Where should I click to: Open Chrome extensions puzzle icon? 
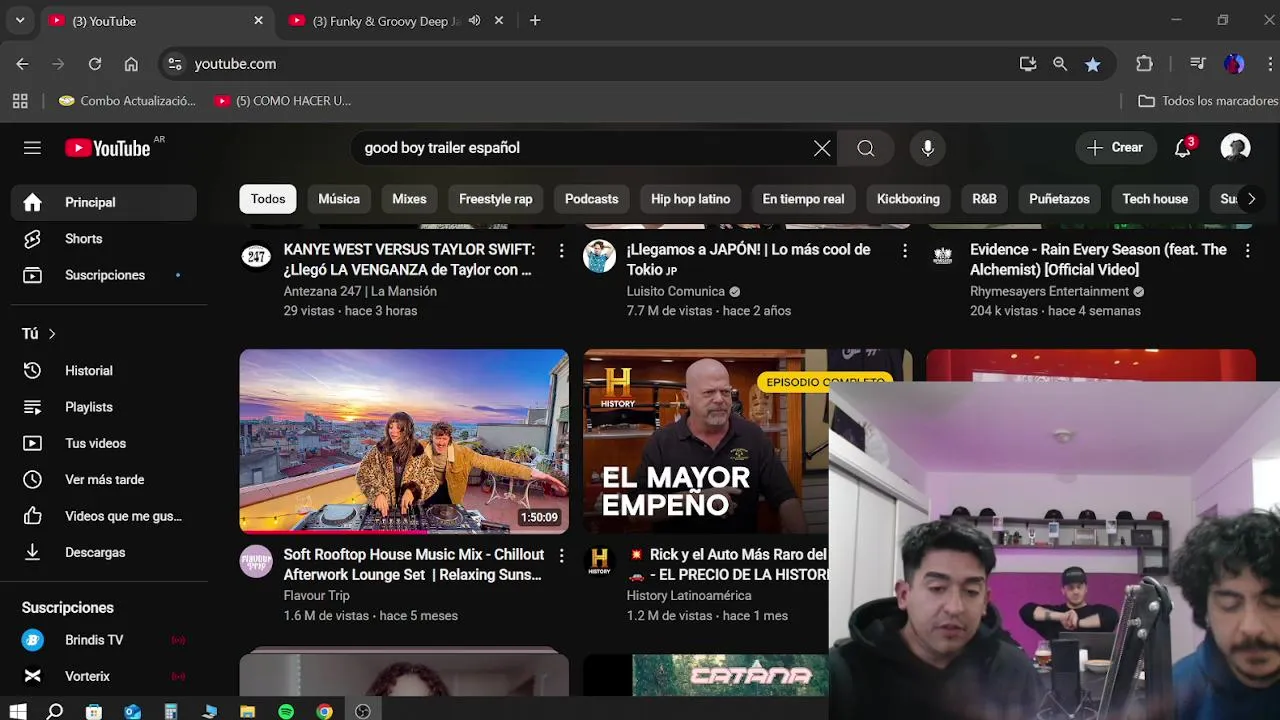(1145, 64)
